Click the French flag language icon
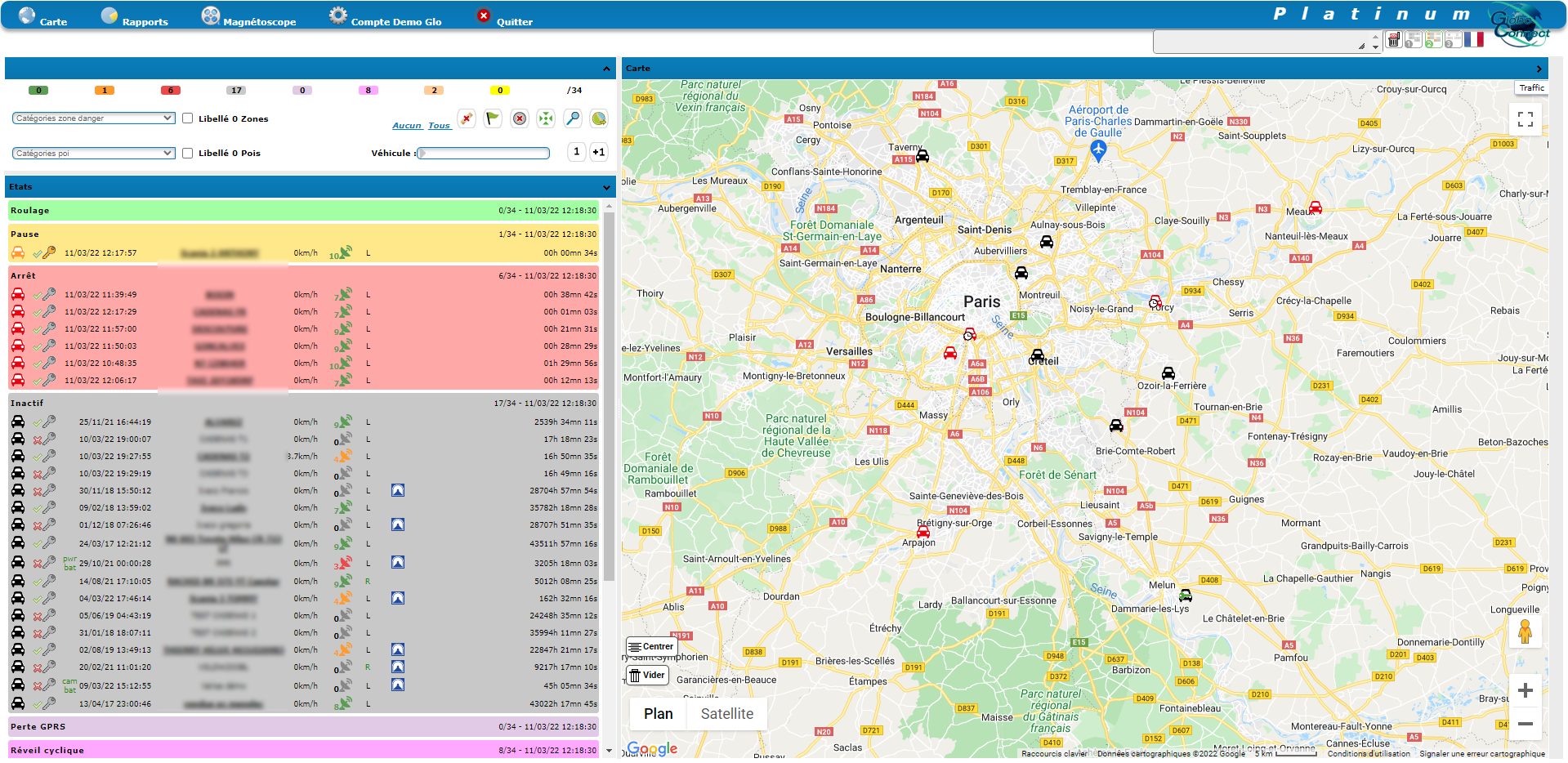 (x=1474, y=39)
